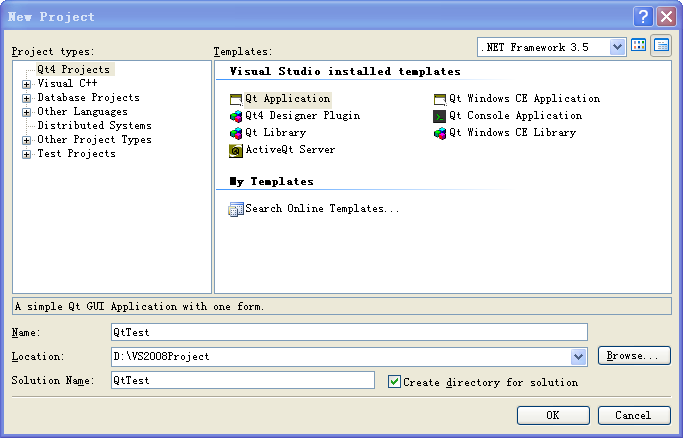Switch templates to large icons view
This screenshot has height=438, width=683.
tap(639, 46)
